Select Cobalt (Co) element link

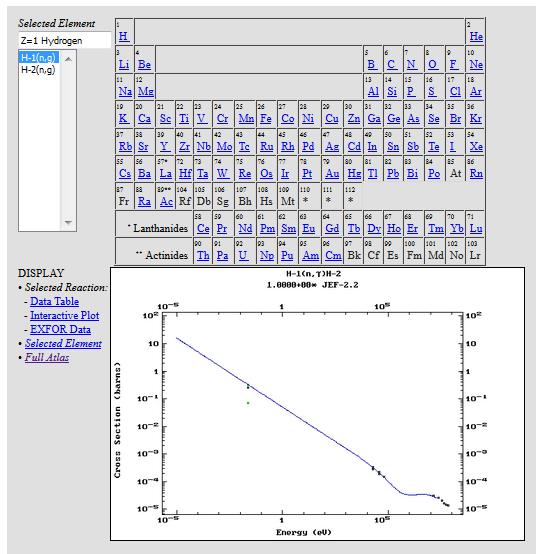tap(288, 118)
